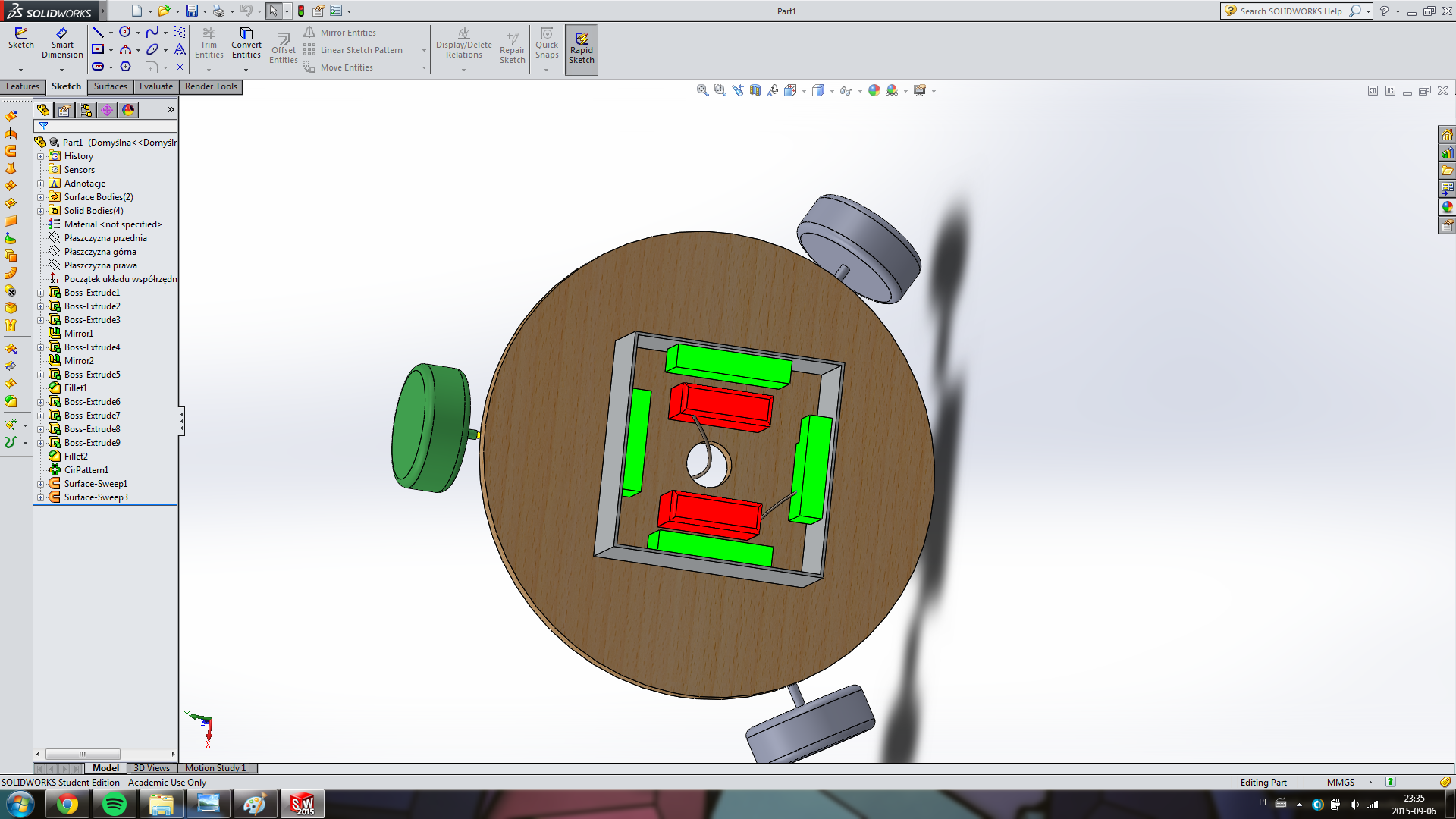Click the Repair Sketch button
This screenshot has width=1456, height=819.
pos(512,48)
